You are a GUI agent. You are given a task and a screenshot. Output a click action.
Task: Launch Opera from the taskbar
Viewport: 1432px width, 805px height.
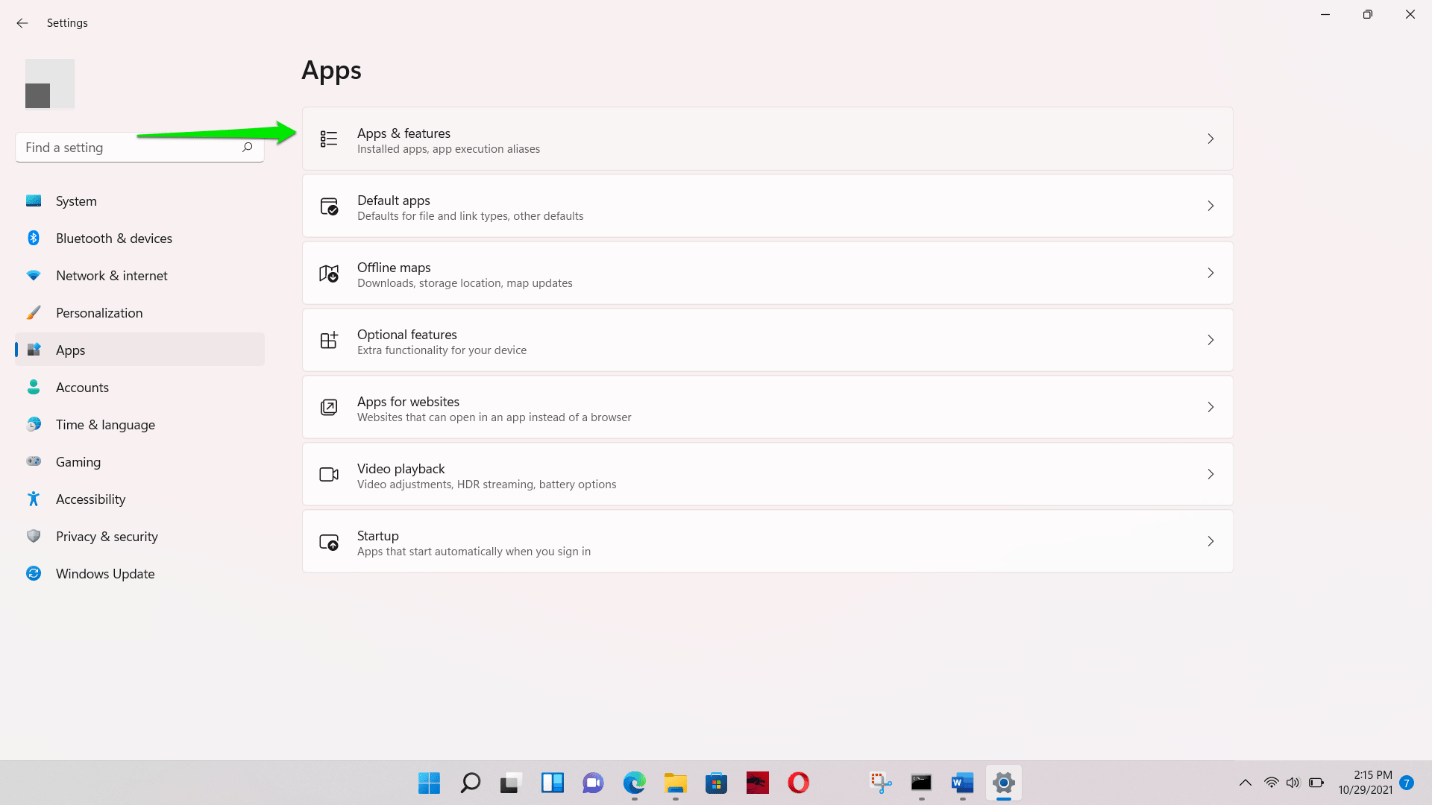tap(798, 783)
